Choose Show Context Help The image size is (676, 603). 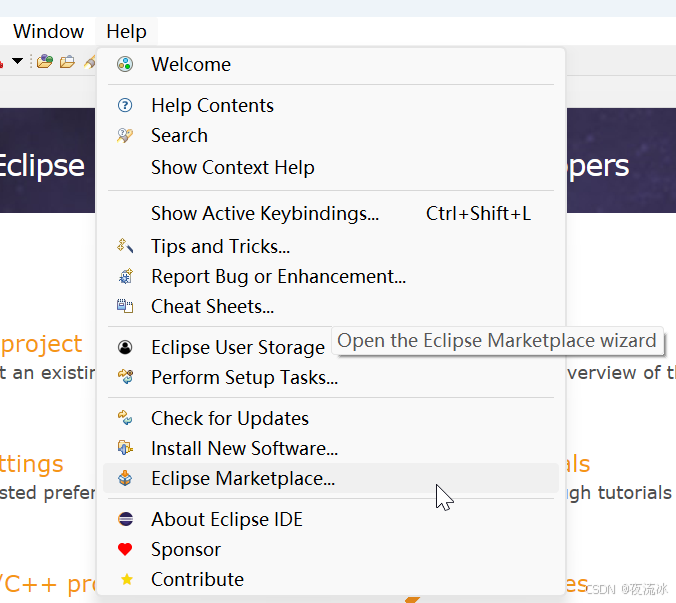[331, 168]
